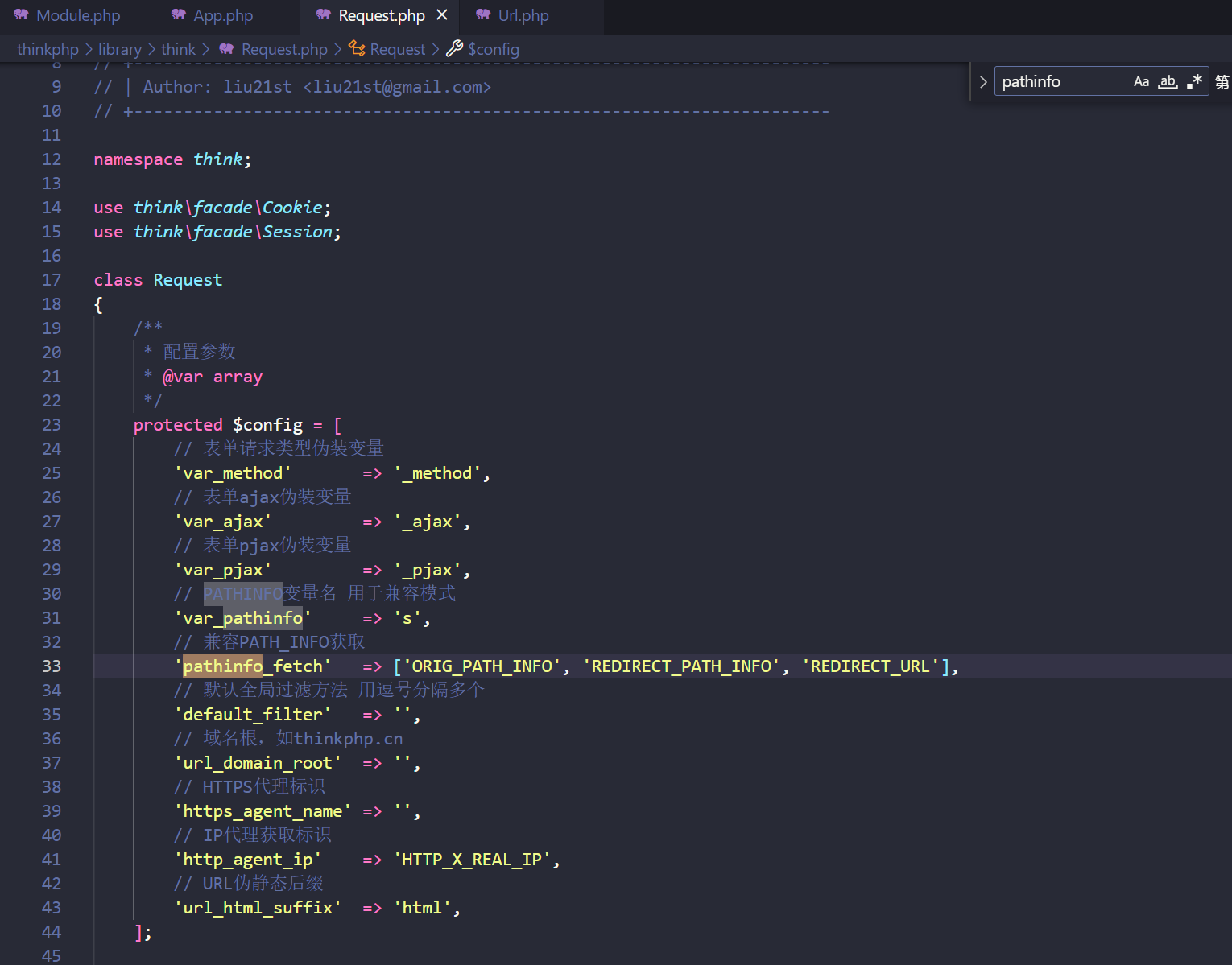Click '_method' value on line 25
This screenshot has height=965, width=1232.
pyautogui.click(x=437, y=473)
